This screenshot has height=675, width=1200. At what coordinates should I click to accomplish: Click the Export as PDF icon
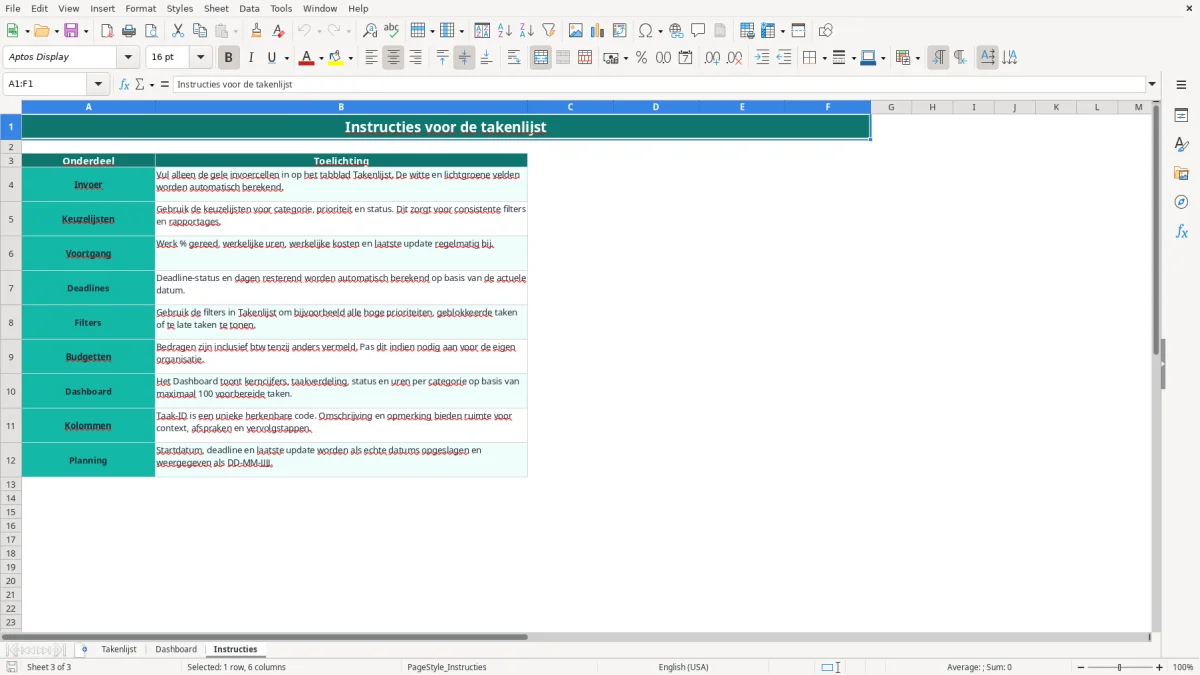[107, 30]
